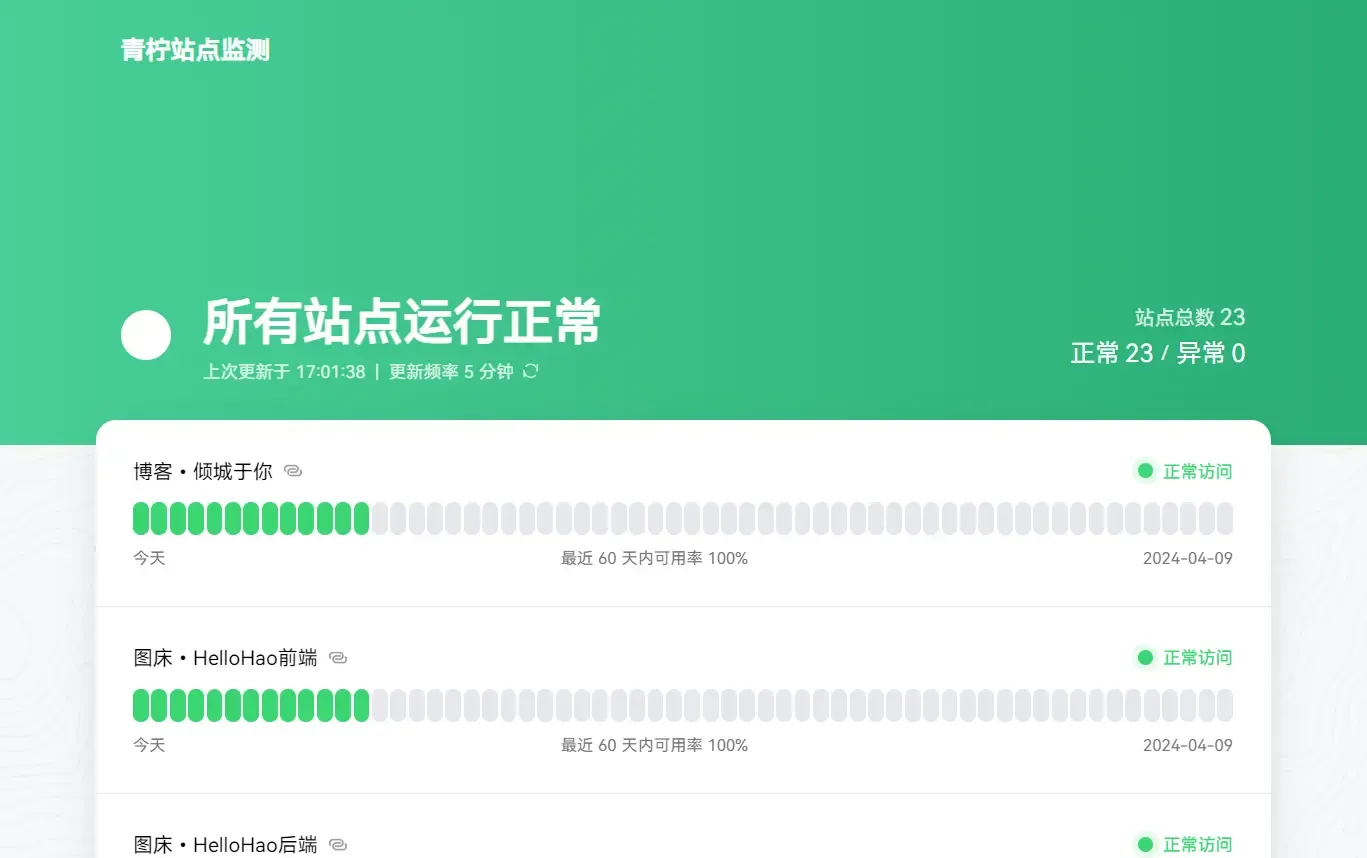
Task: Click the green status dot in 博客 row
Action: (x=1145, y=471)
